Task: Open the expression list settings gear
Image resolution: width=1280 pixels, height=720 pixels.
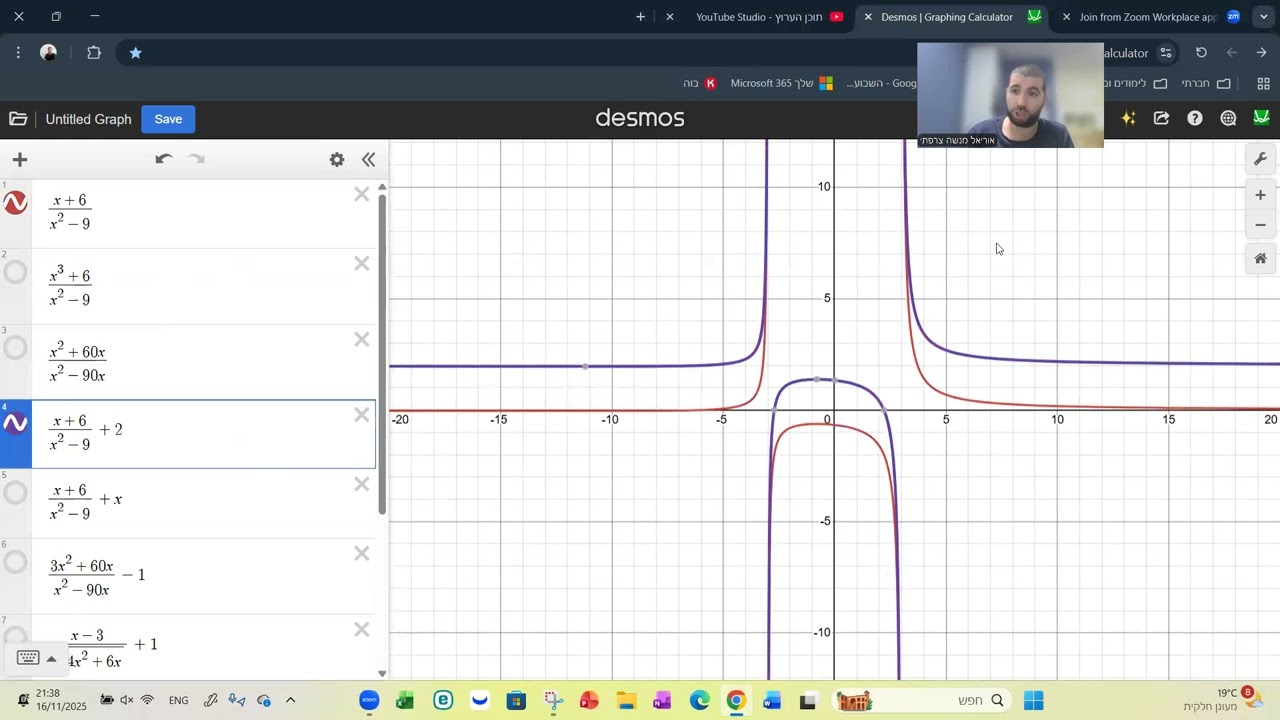Action: [337, 159]
